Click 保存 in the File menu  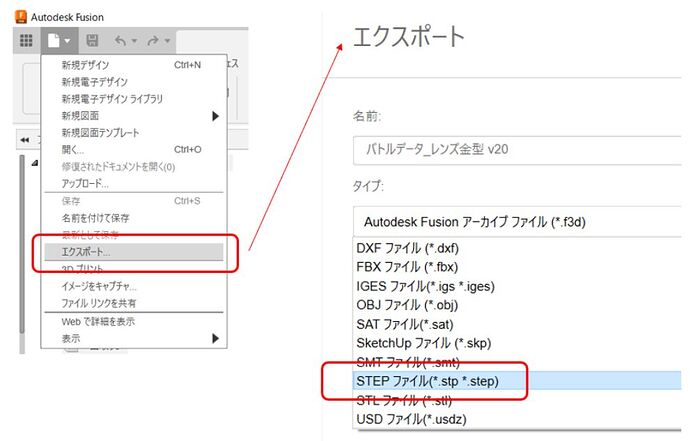click(x=134, y=201)
